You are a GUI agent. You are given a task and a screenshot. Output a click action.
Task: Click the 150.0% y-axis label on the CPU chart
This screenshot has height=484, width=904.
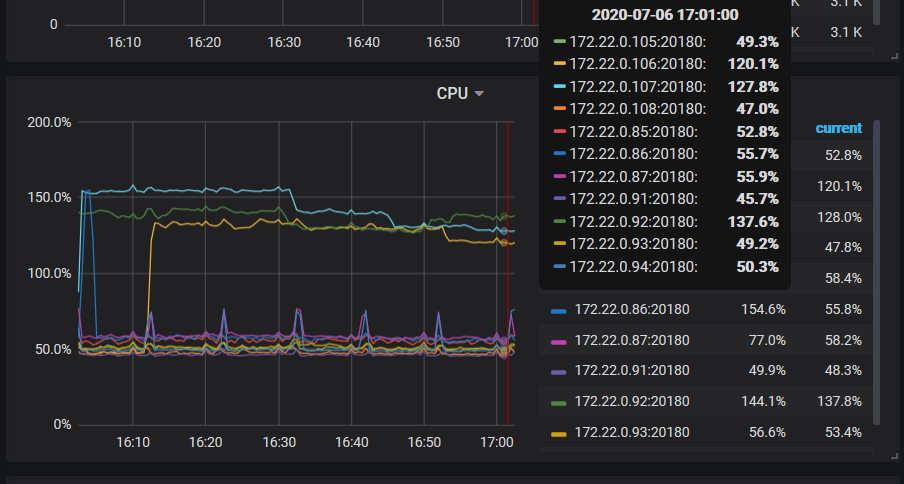(x=50, y=198)
